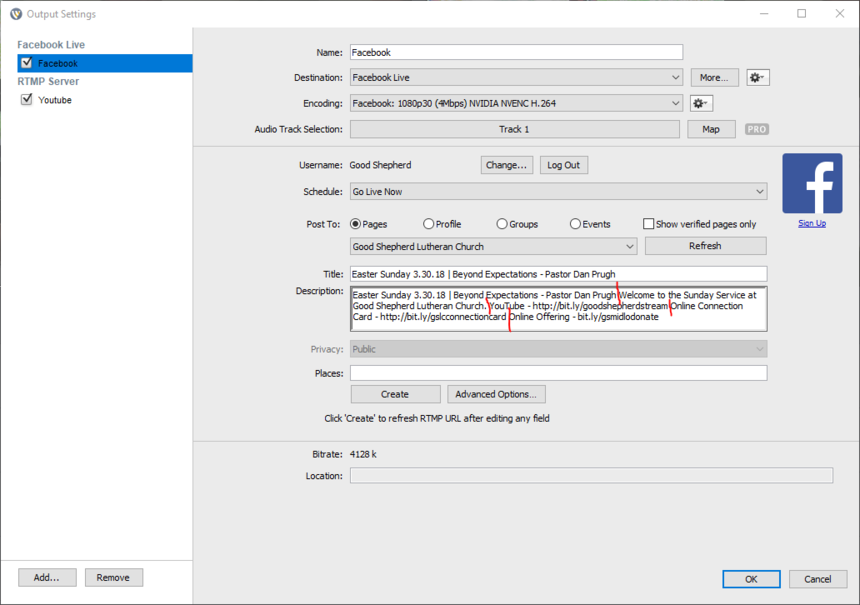Maximize the Output Settings window

pos(802,14)
